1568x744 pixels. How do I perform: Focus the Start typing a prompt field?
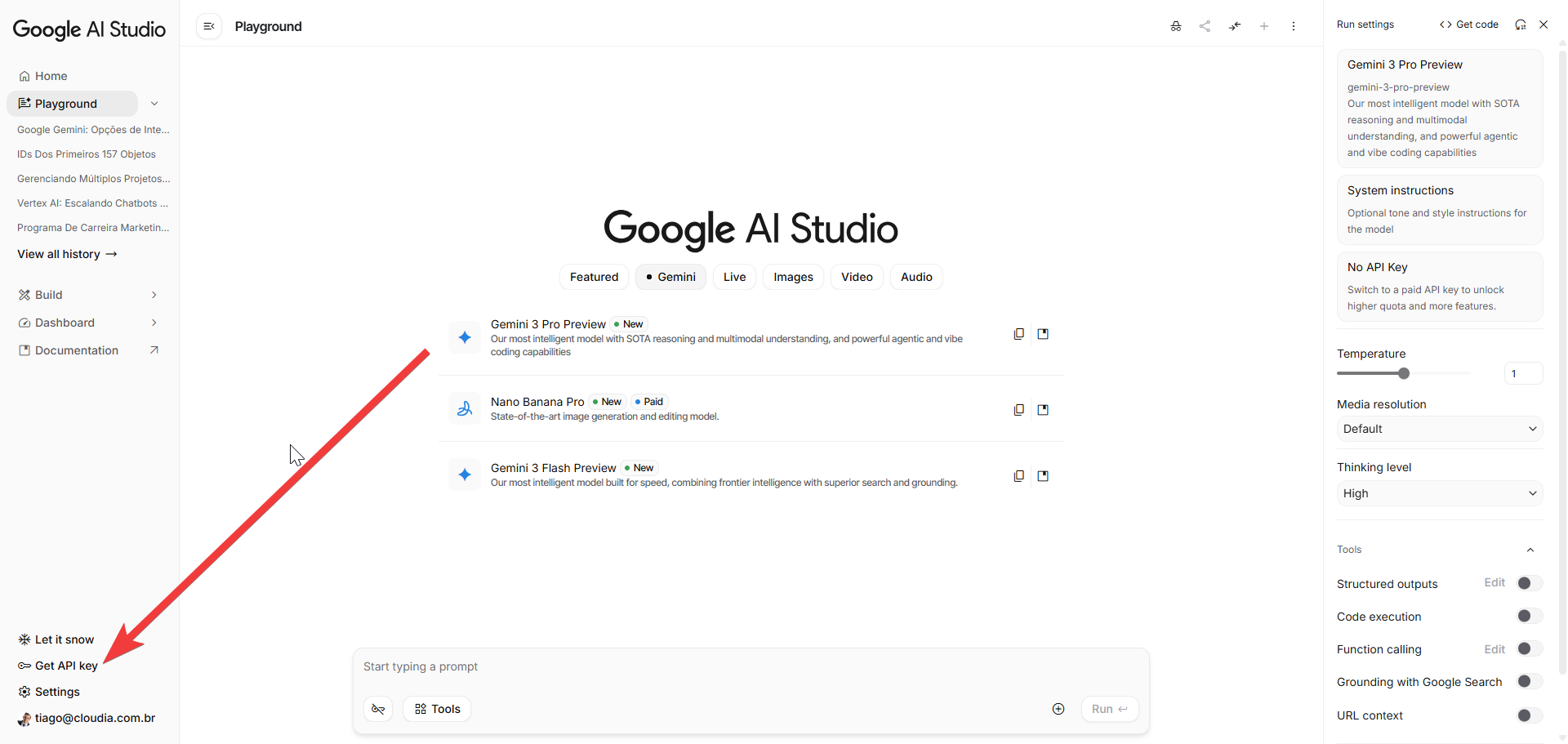[751, 666]
